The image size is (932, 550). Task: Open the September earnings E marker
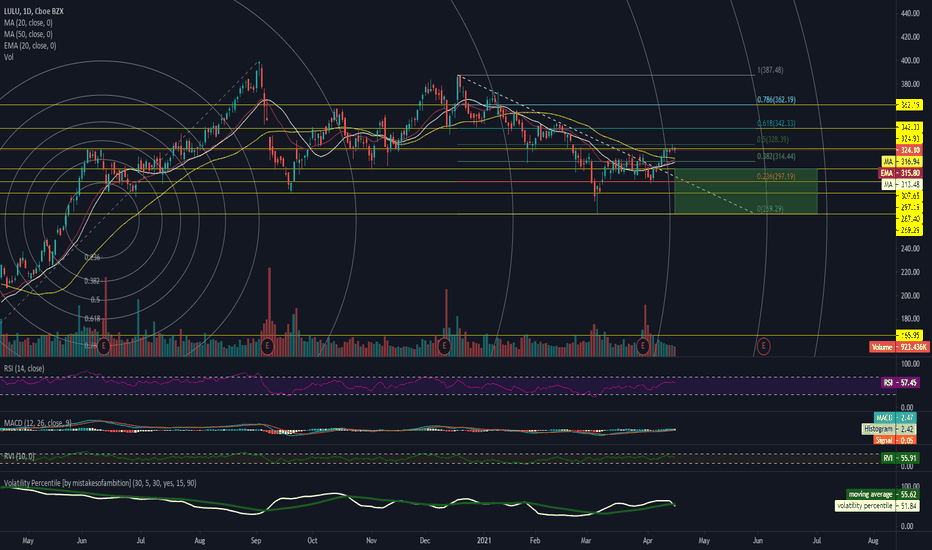click(x=267, y=345)
